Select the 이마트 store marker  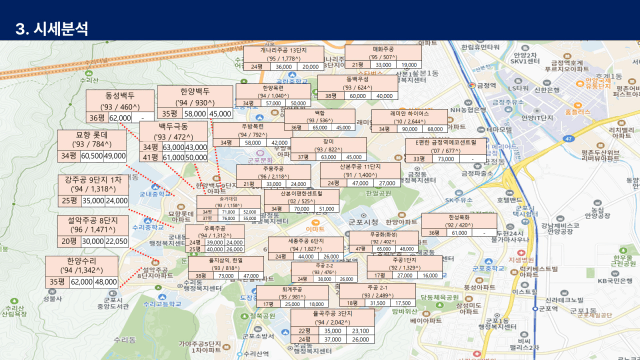315,223
